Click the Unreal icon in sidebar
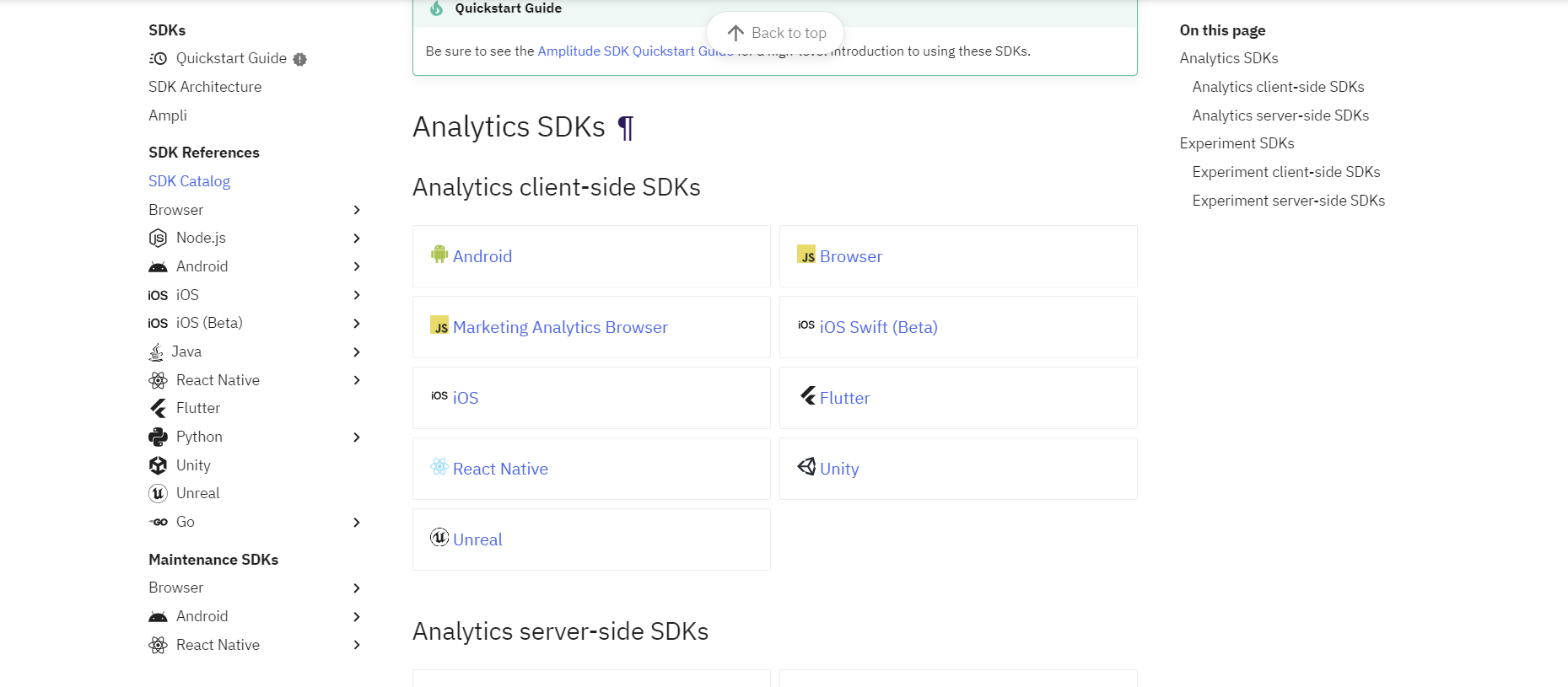The width and height of the screenshot is (1568, 687). (x=158, y=493)
